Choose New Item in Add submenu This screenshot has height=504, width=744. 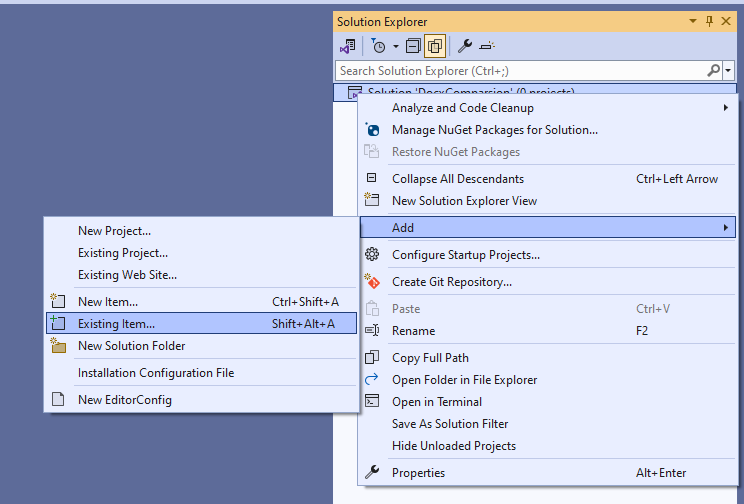click(x=202, y=302)
